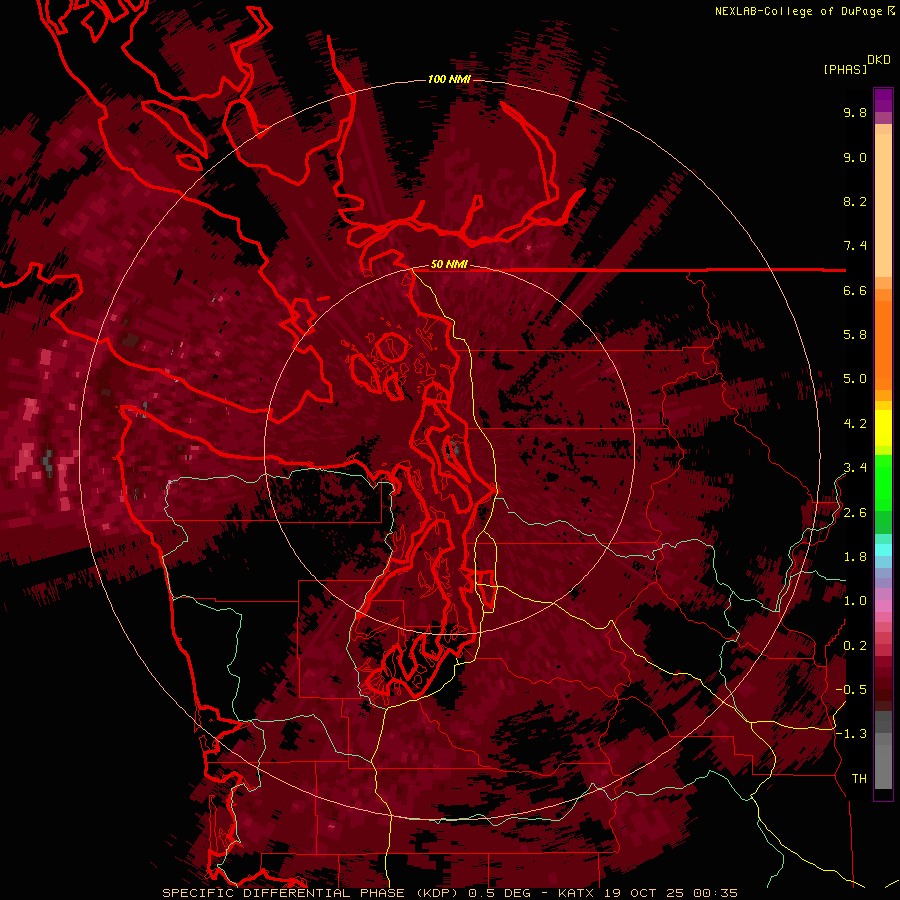
Task: Click the large peach band of the color bar
Action: (883, 207)
